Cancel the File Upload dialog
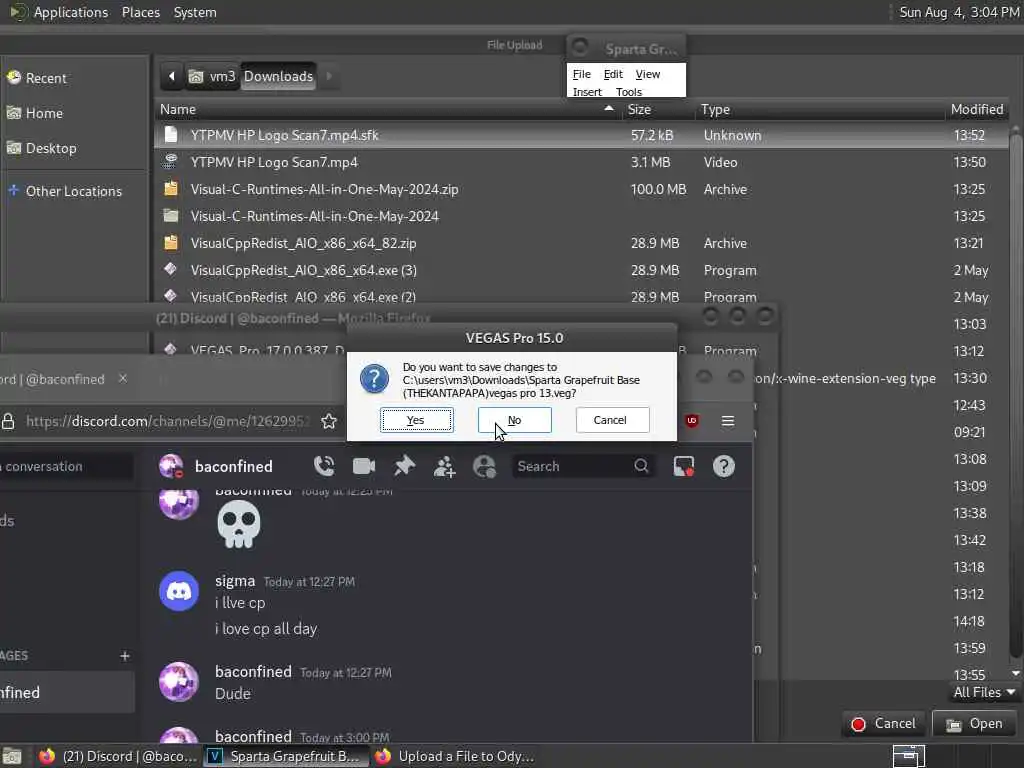This screenshot has width=1024, height=768. tap(884, 724)
